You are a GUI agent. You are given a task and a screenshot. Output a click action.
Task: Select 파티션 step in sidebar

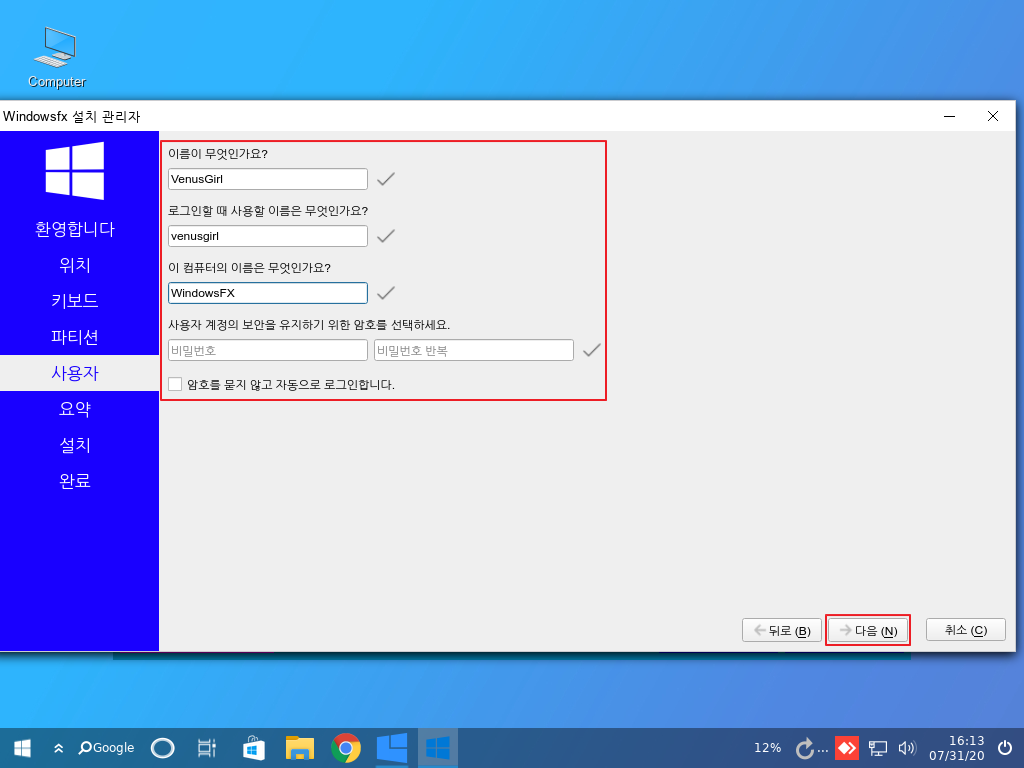[x=75, y=337]
